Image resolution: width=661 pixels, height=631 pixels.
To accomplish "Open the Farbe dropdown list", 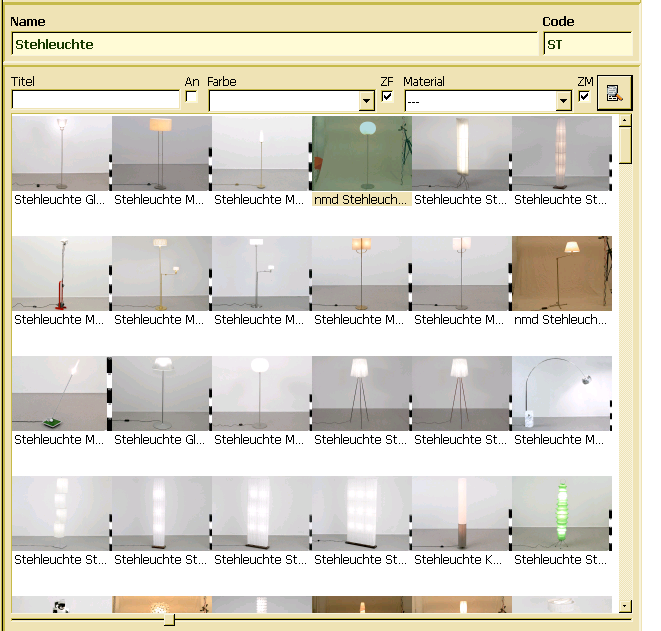I will coord(365,101).
